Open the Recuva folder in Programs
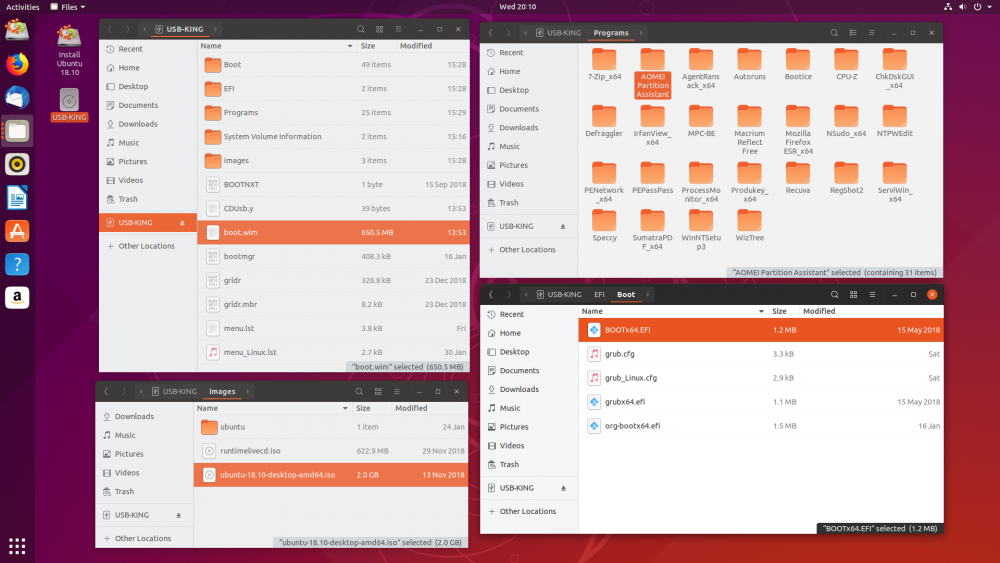The width and height of the screenshot is (1000, 563). click(798, 178)
